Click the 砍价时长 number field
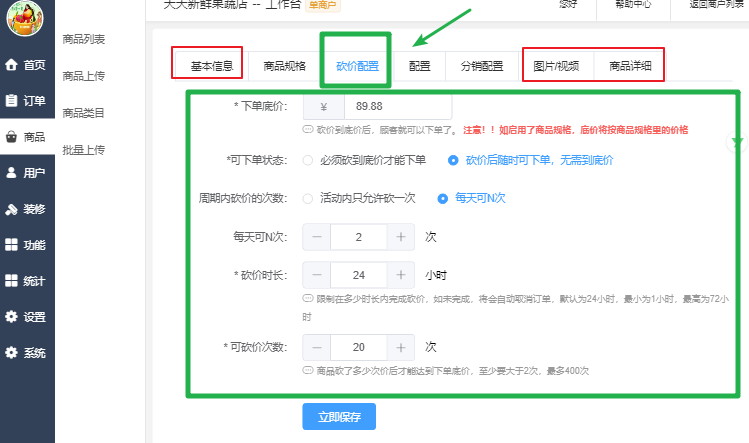The width and height of the screenshot is (749, 443). [x=359, y=275]
